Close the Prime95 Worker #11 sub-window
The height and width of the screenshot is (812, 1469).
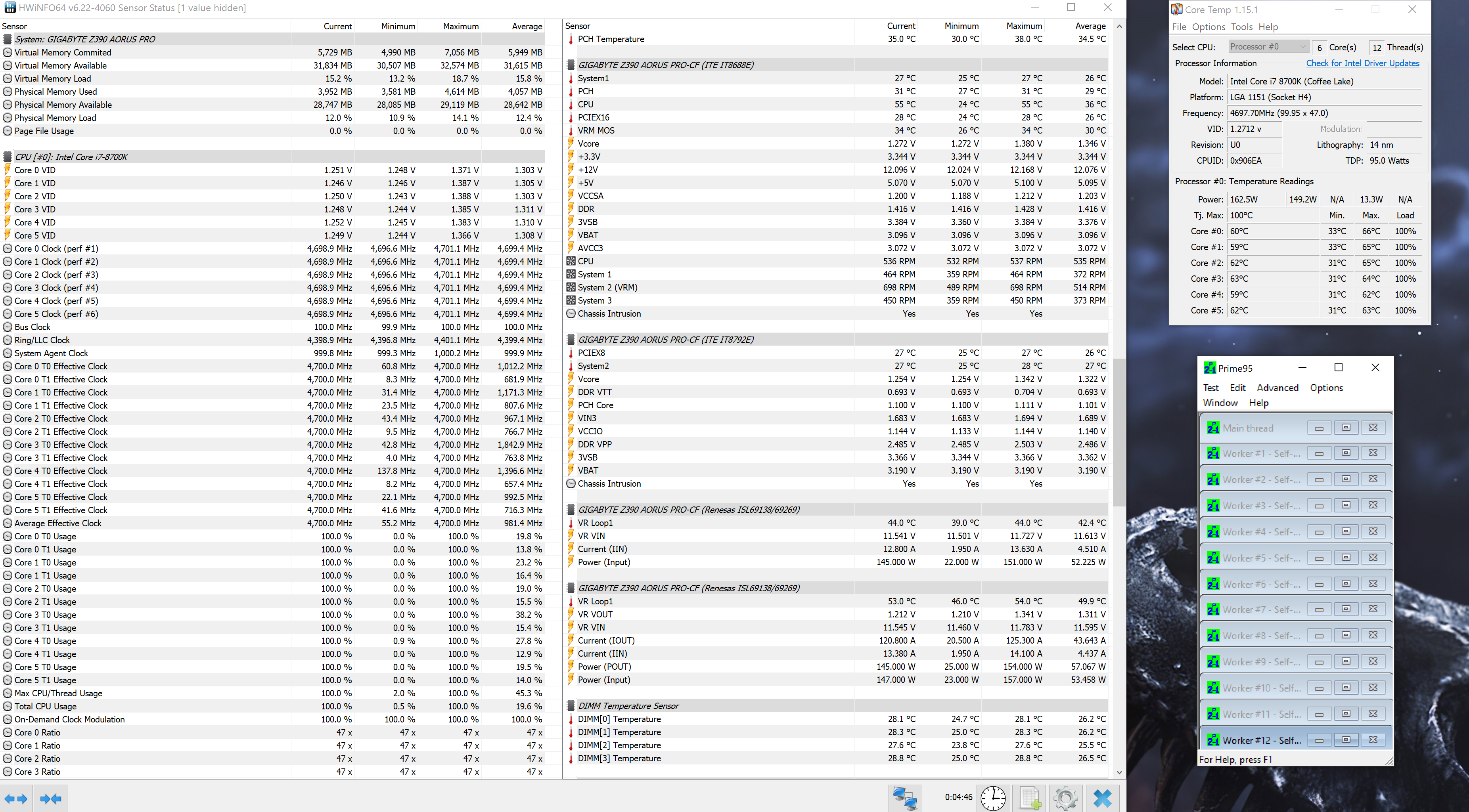click(1373, 714)
